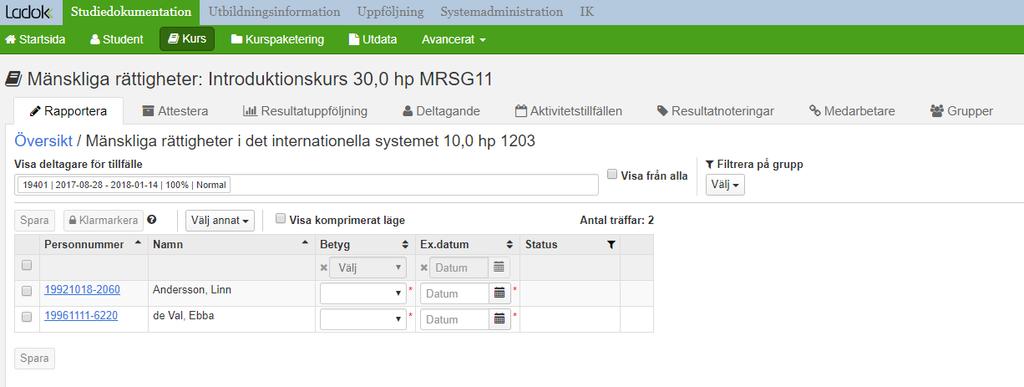Tick the select-all checkbox in the header row

tap(26, 265)
